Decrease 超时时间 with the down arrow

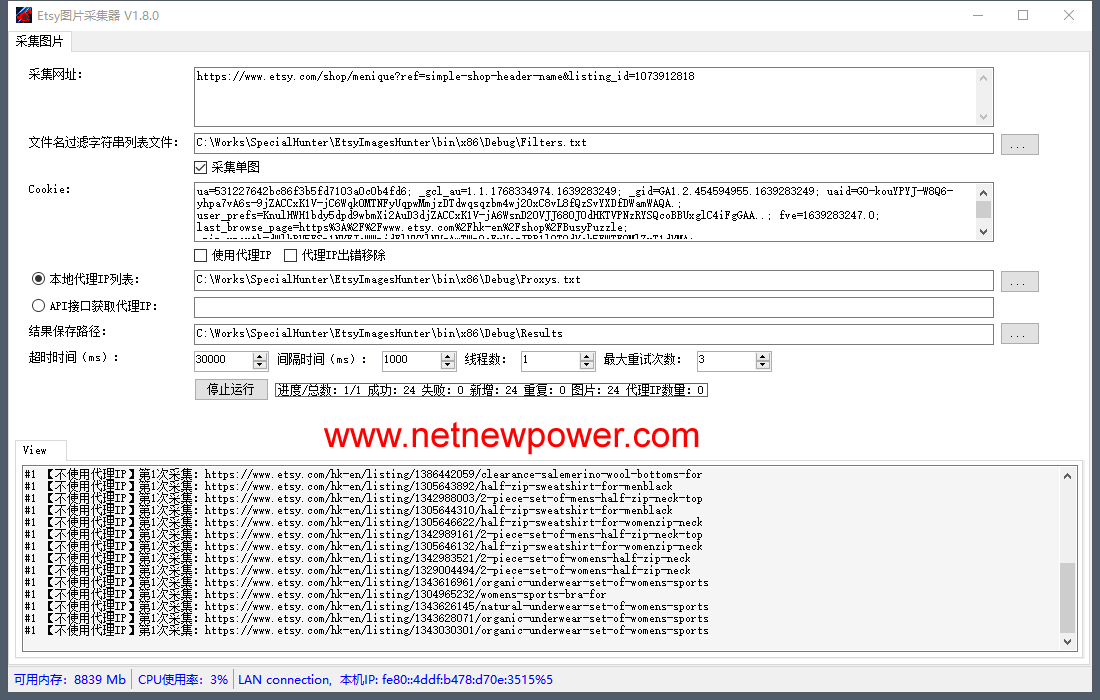click(260, 365)
